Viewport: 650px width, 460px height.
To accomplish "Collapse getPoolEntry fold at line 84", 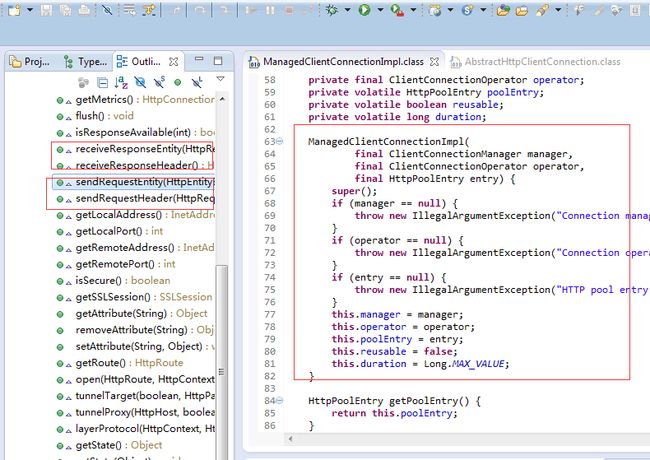I will [280, 400].
